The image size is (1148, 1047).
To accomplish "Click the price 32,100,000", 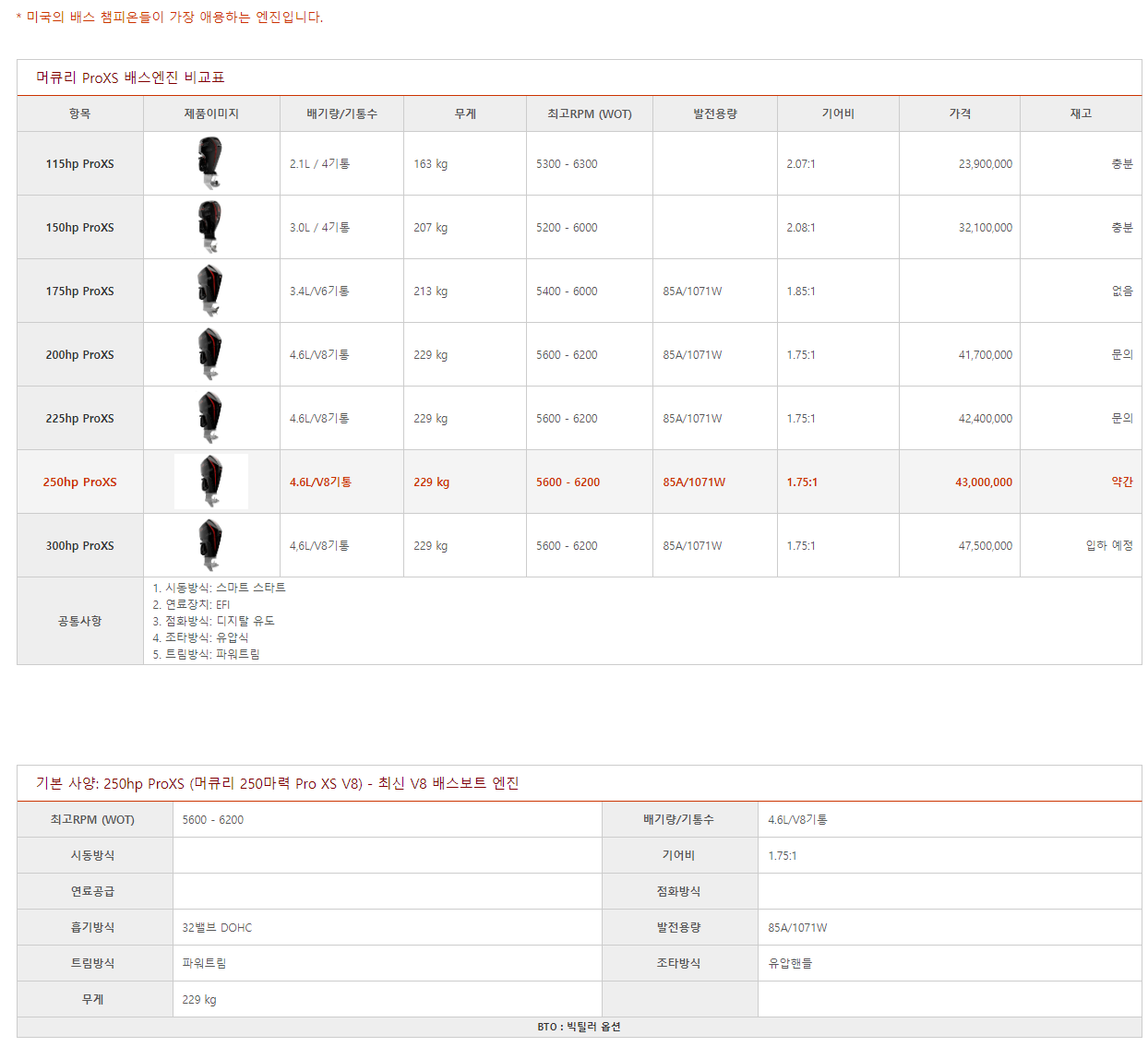I will [986, 228].
